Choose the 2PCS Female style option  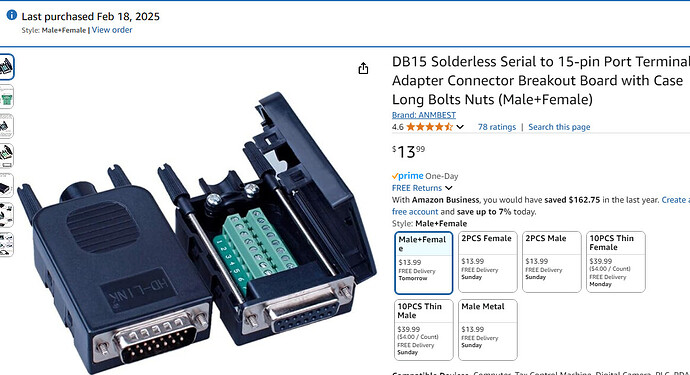click(x=488, y=261)
